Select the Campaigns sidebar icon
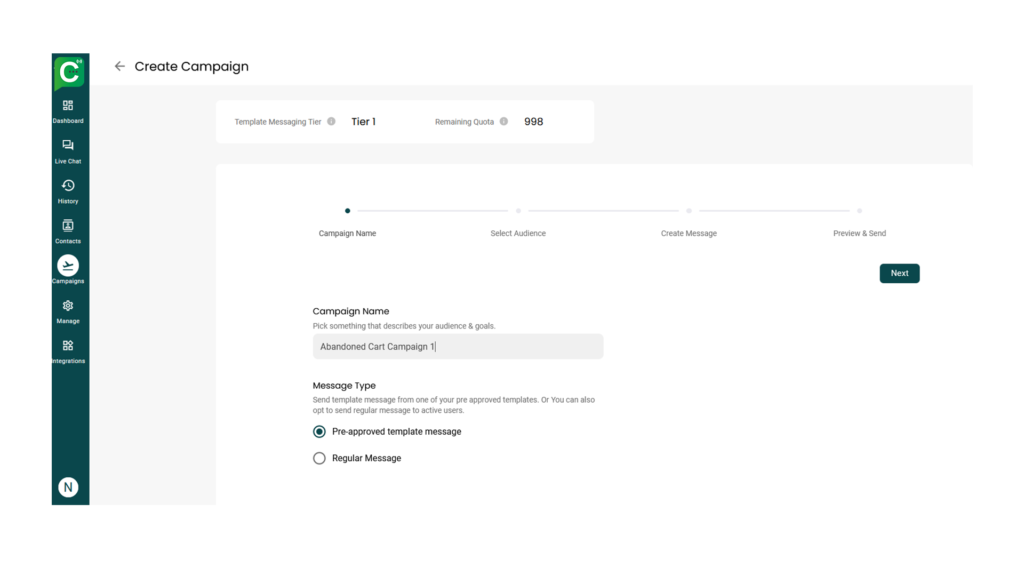This screenshot has width=1024, height=576. coord(68,266)
